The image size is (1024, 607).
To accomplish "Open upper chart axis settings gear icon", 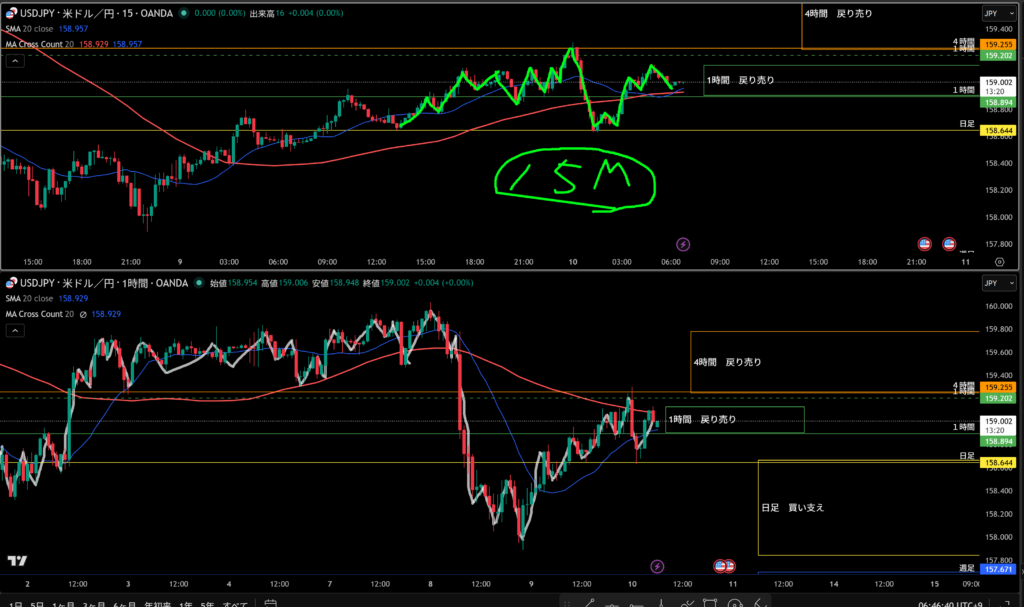I will (x=999, y=261).
